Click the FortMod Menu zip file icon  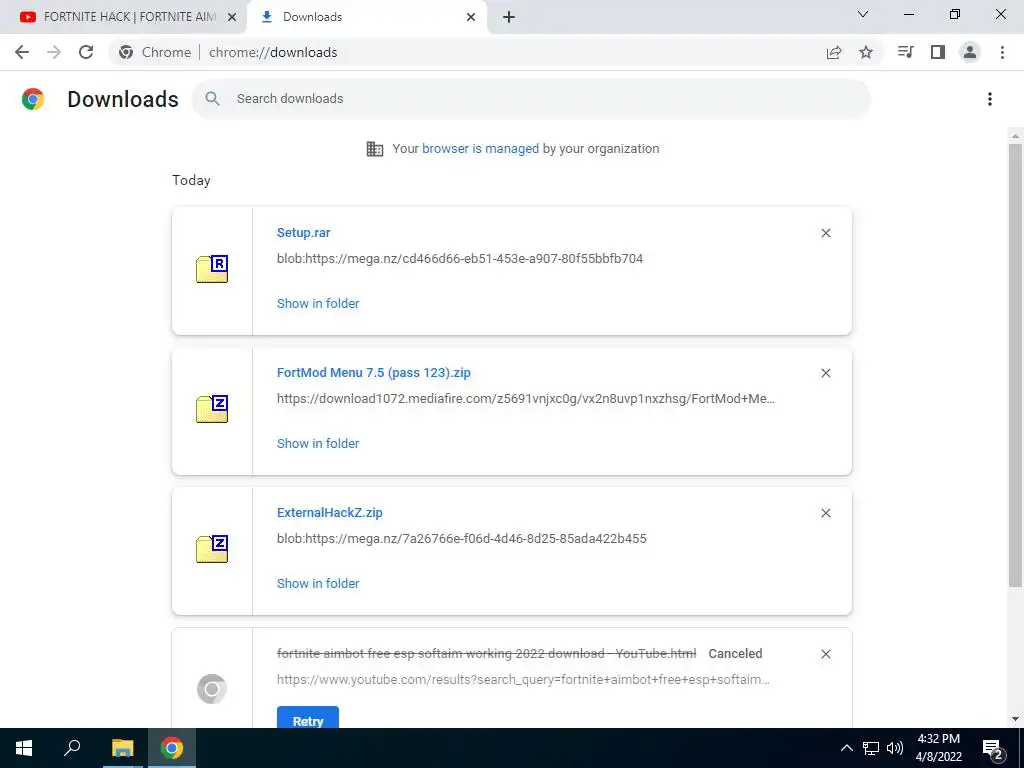pyautogui.click(x=212, y=409)
